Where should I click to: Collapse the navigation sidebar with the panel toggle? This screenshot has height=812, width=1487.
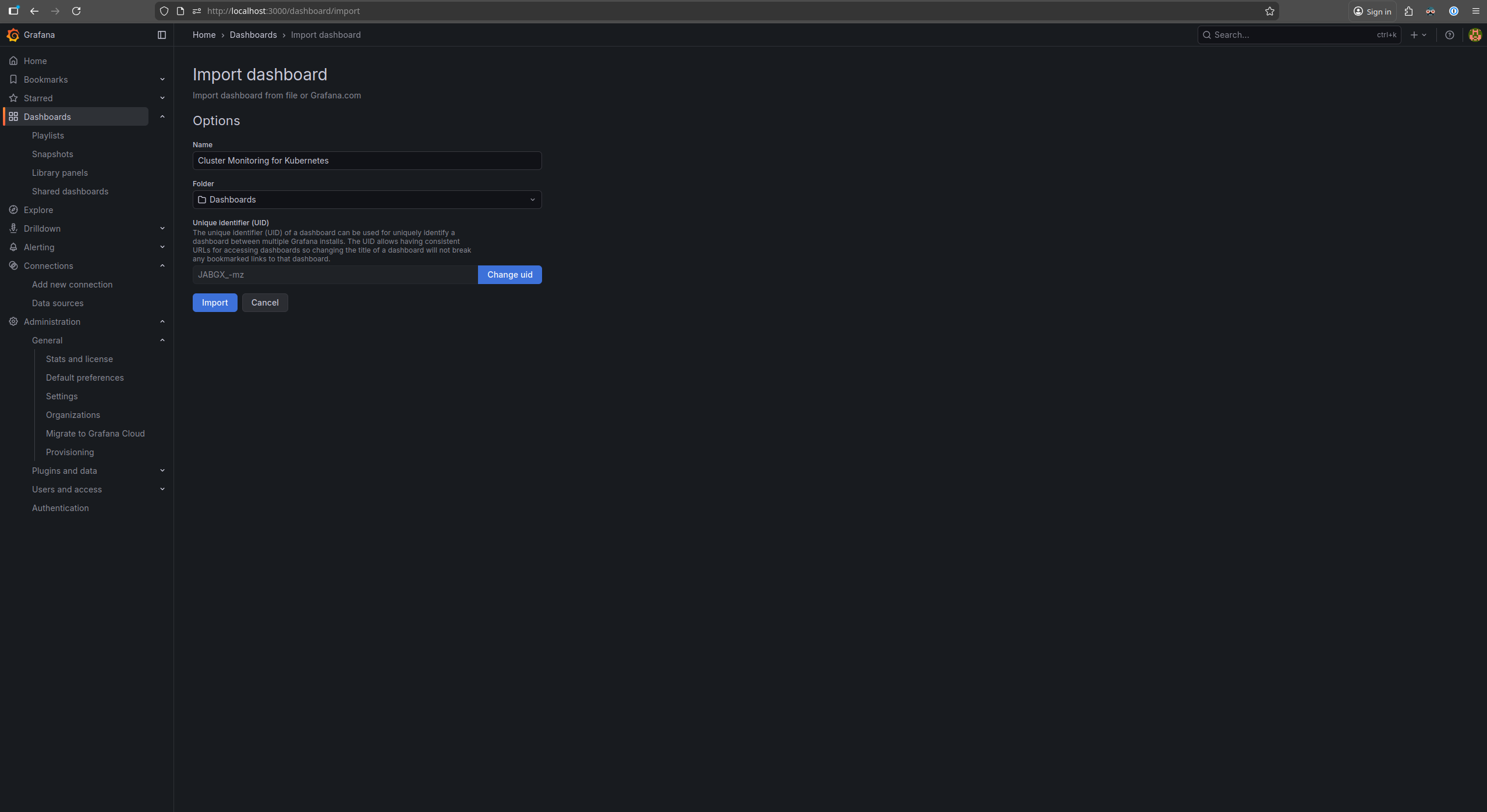click(x=161, y=34)
